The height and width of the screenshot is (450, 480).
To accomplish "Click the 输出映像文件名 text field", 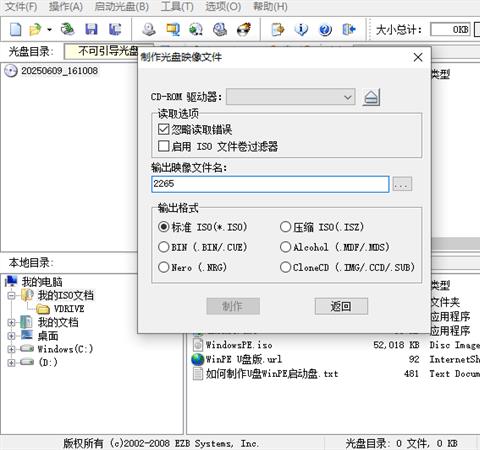I will click(270, 184).
